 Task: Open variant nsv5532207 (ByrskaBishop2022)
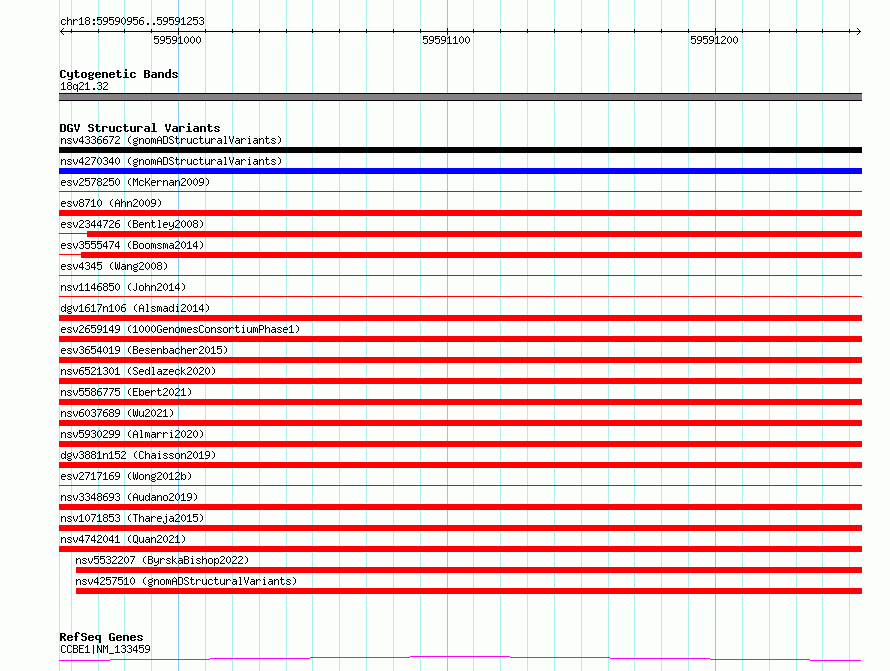(162, 560)
